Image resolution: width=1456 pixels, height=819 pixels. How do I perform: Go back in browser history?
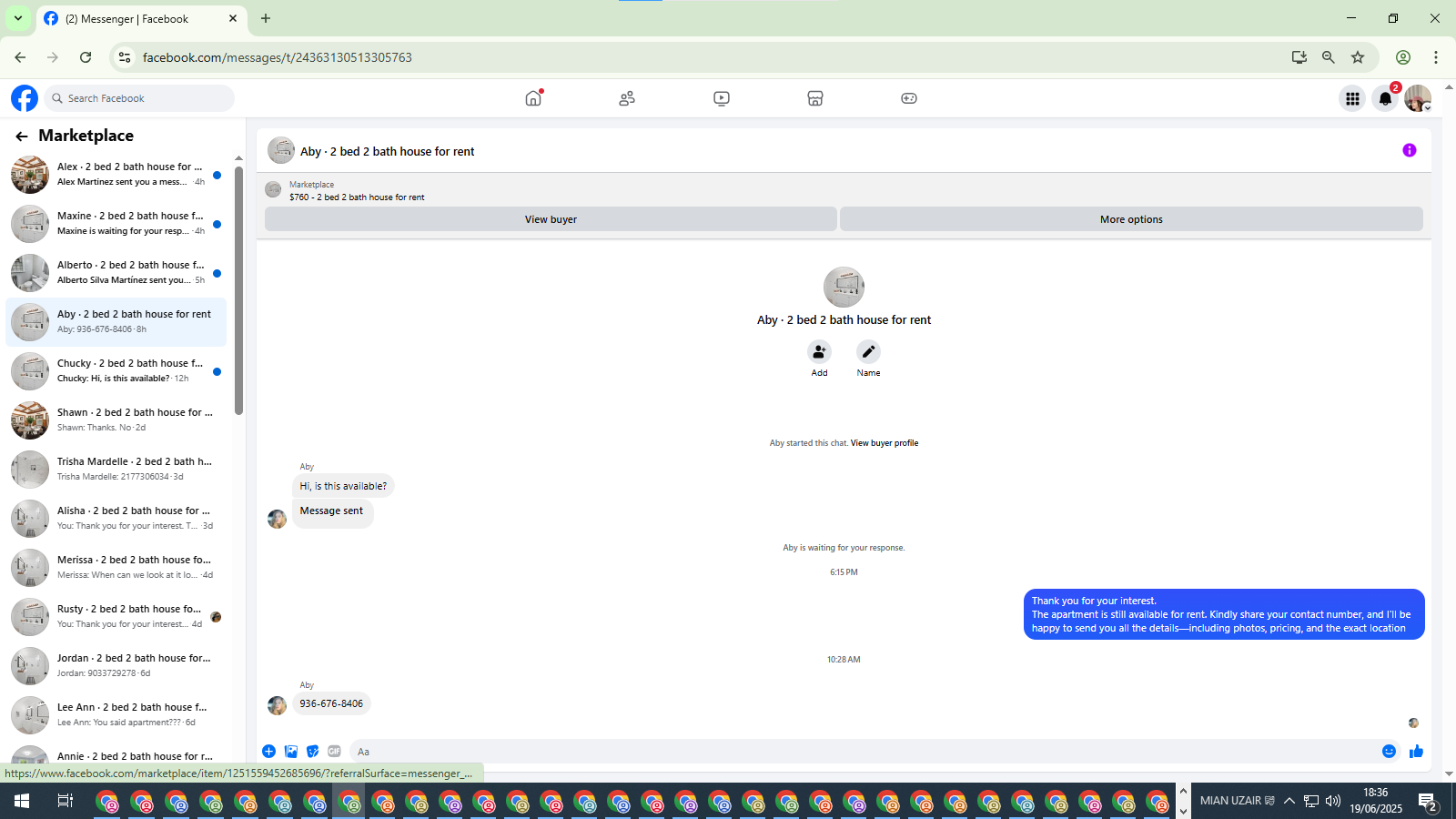coord(20,57)
